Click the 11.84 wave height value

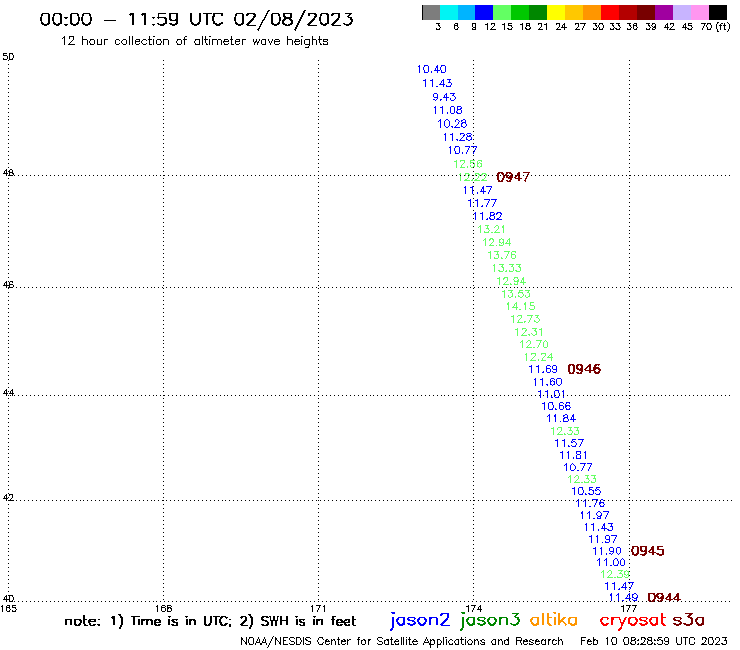[x=561, y=419]
